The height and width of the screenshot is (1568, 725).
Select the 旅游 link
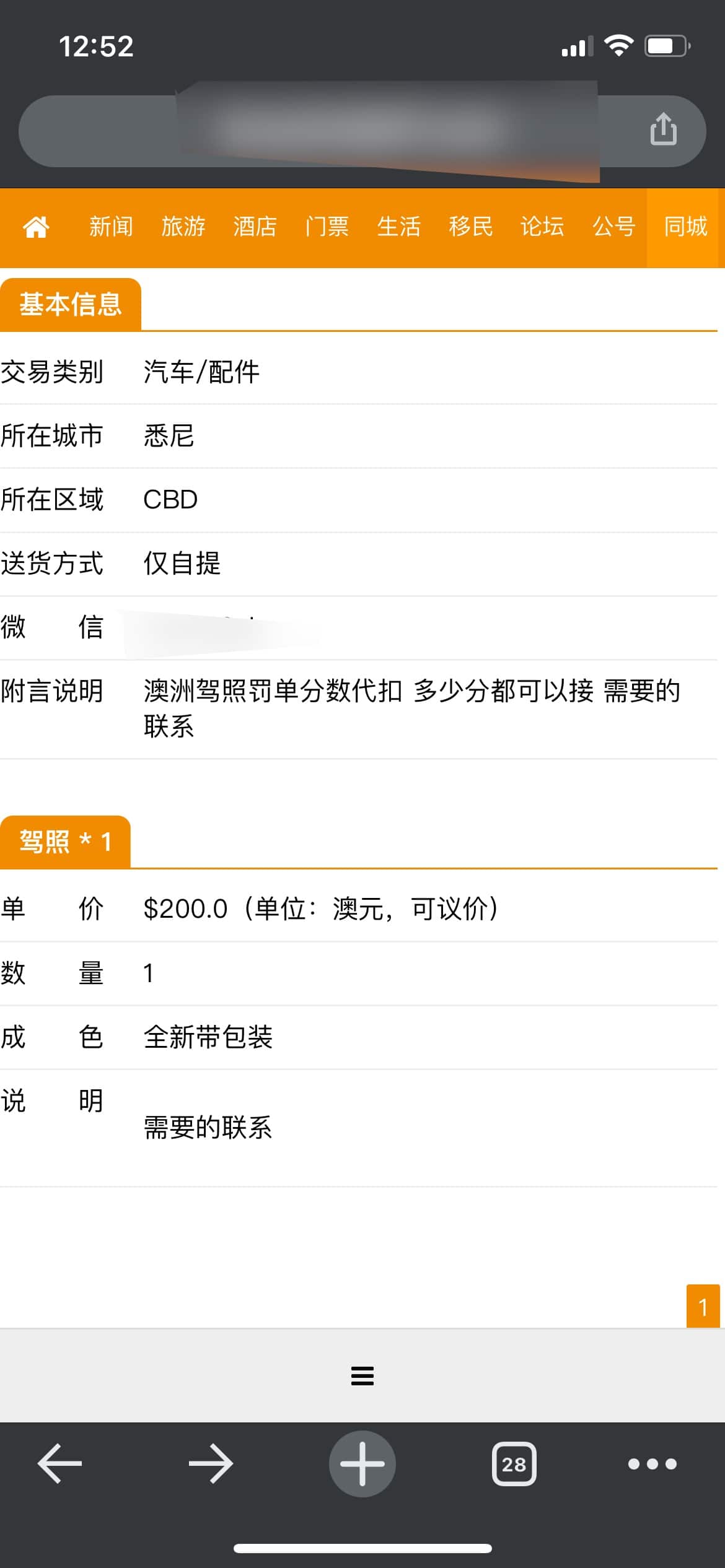pyautogui.click(x=184, y=227)
